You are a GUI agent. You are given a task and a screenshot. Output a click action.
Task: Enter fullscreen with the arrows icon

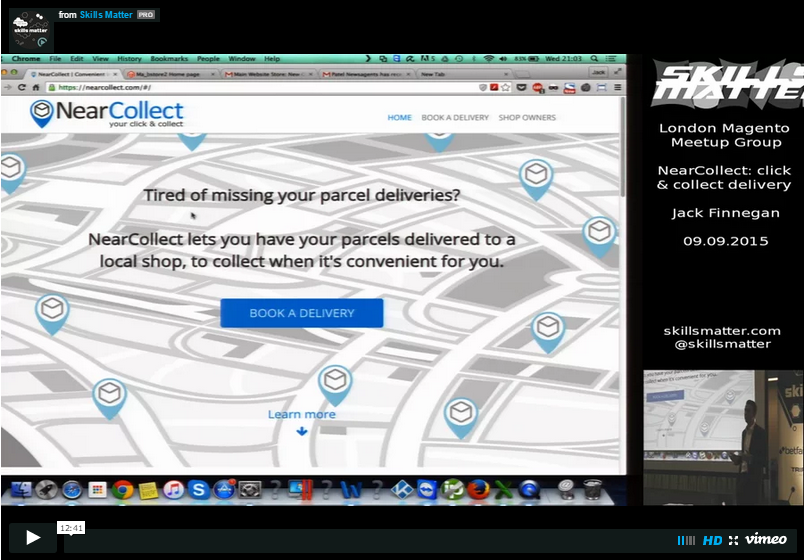pyautogui.click(x=733, y=540)
